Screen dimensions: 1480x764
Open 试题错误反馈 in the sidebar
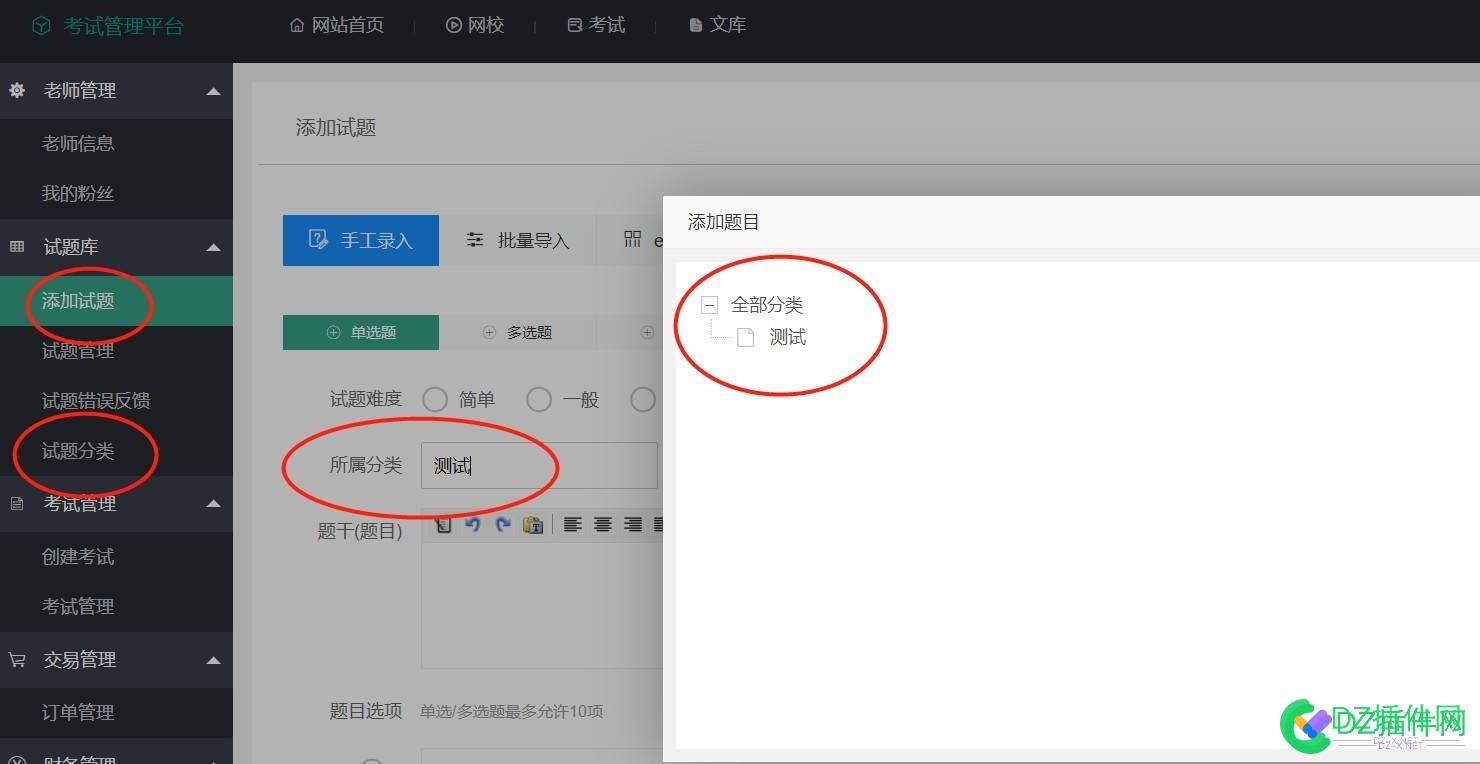96,401
